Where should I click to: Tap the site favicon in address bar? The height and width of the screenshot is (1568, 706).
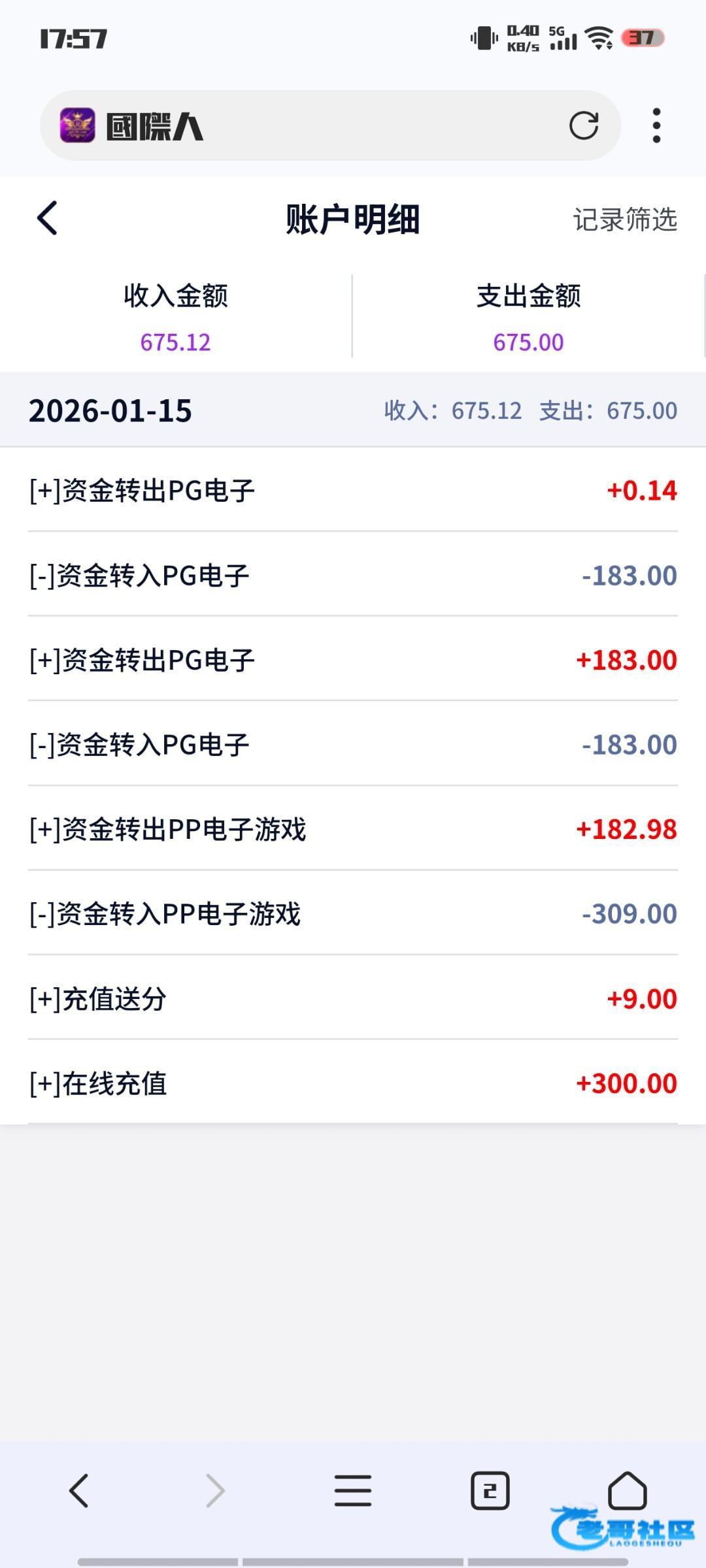click(x=78, y=125)
